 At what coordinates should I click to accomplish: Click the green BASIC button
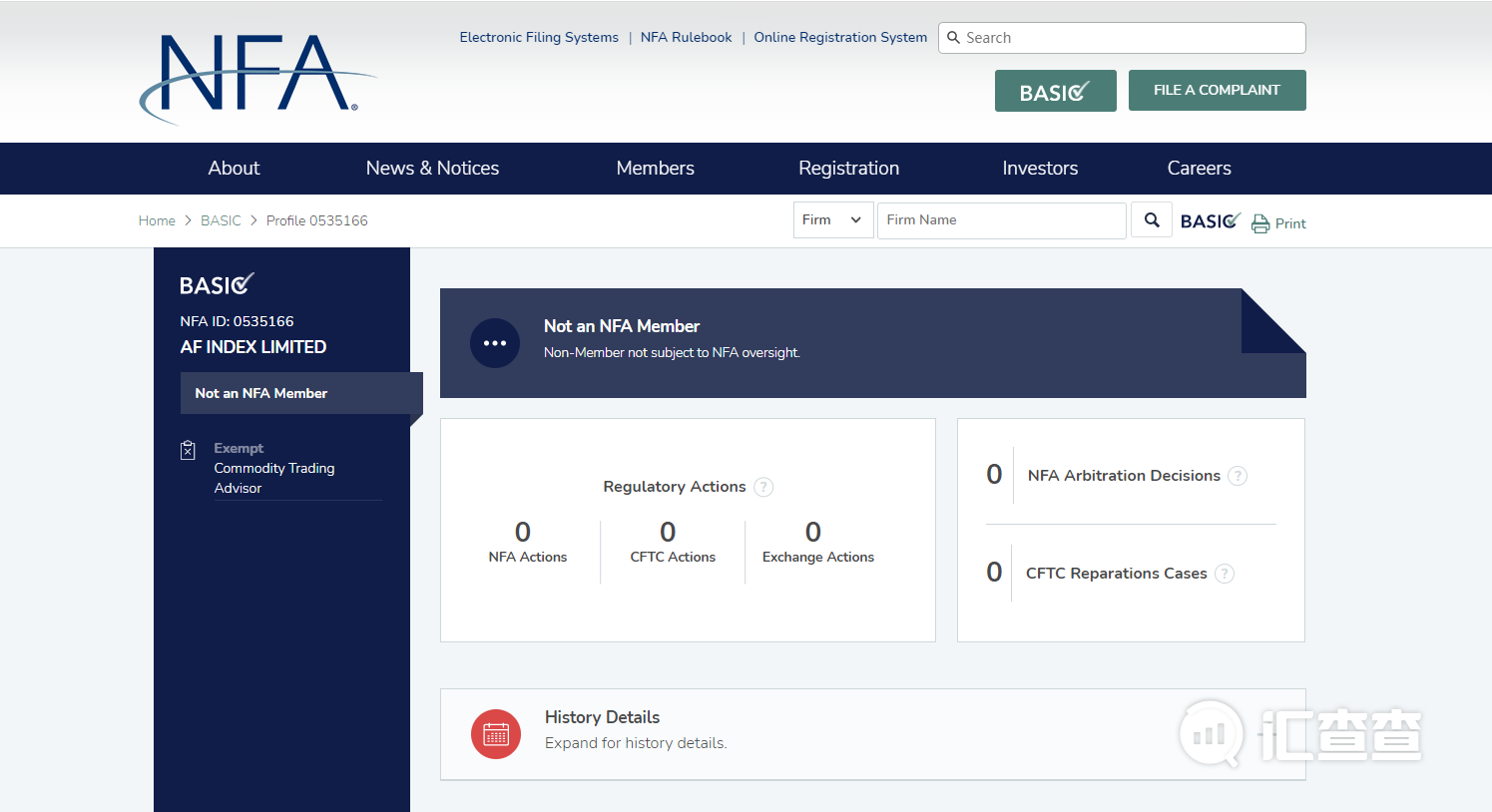point(1056,91)
